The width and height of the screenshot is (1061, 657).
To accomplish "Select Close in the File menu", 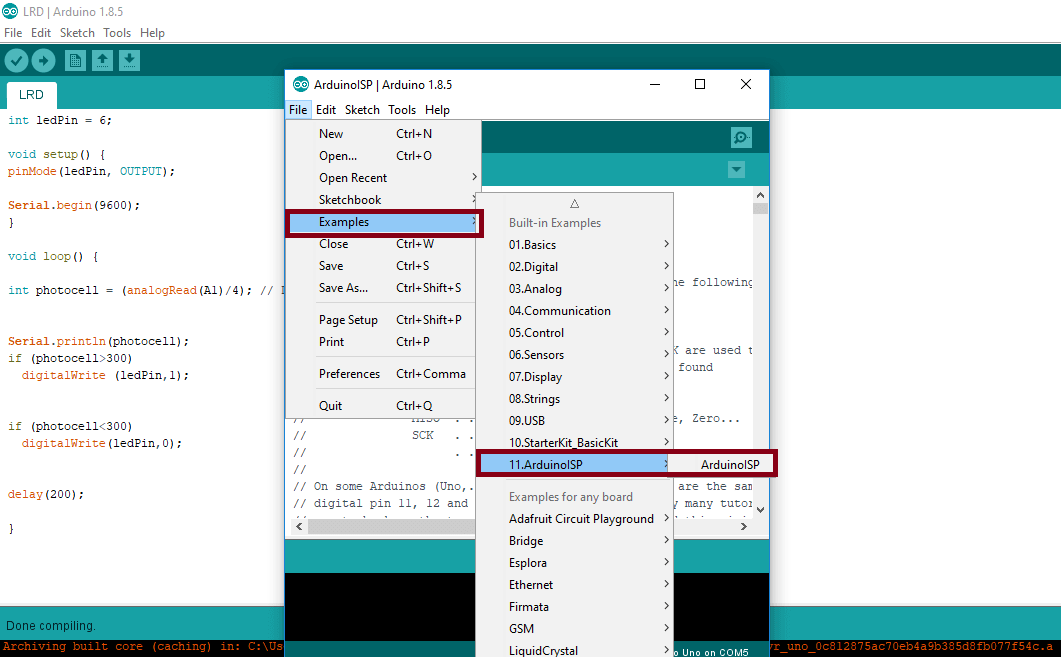I will click(383, 244).
